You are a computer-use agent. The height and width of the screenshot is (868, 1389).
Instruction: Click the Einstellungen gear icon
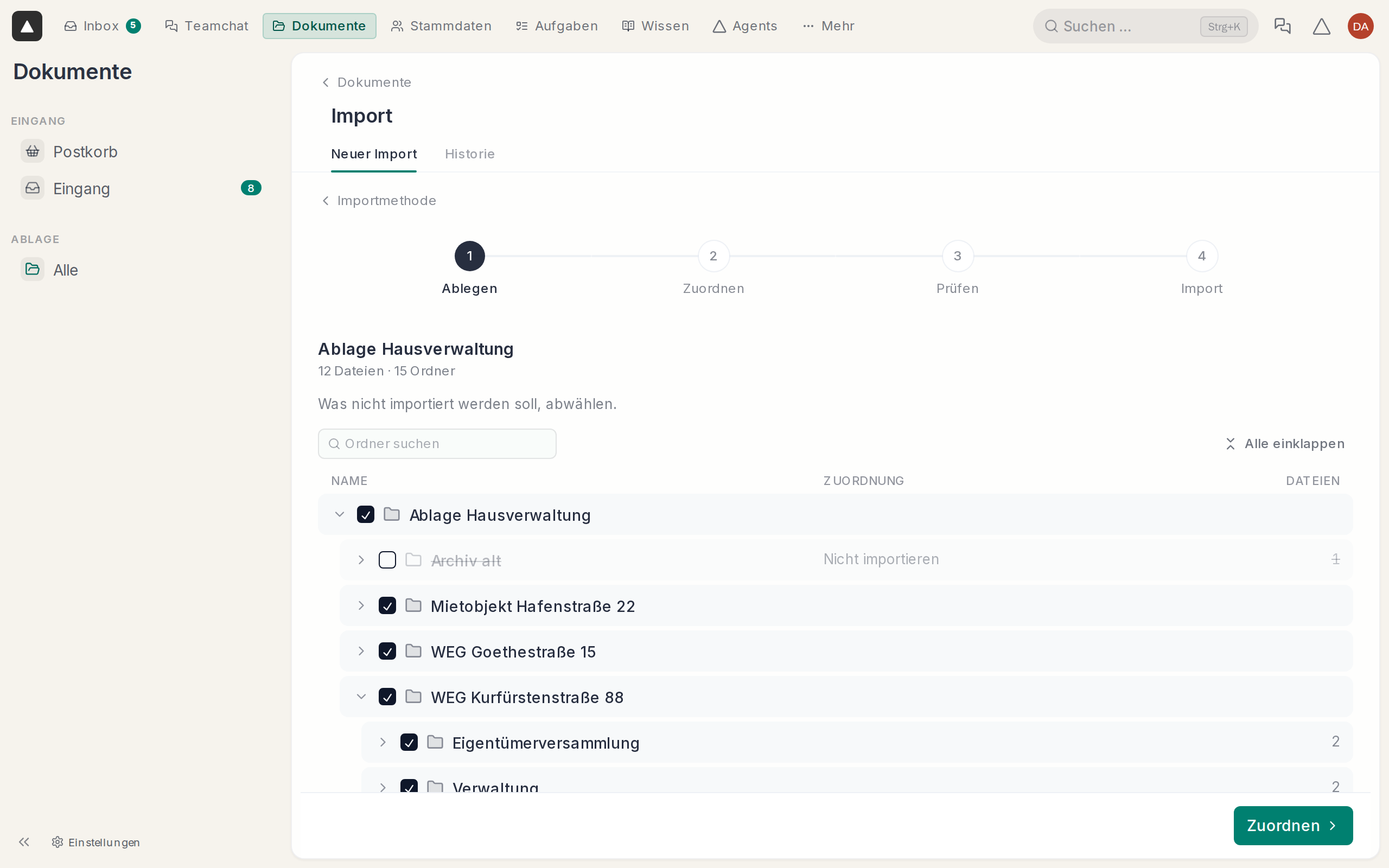(x=58, y=841)
